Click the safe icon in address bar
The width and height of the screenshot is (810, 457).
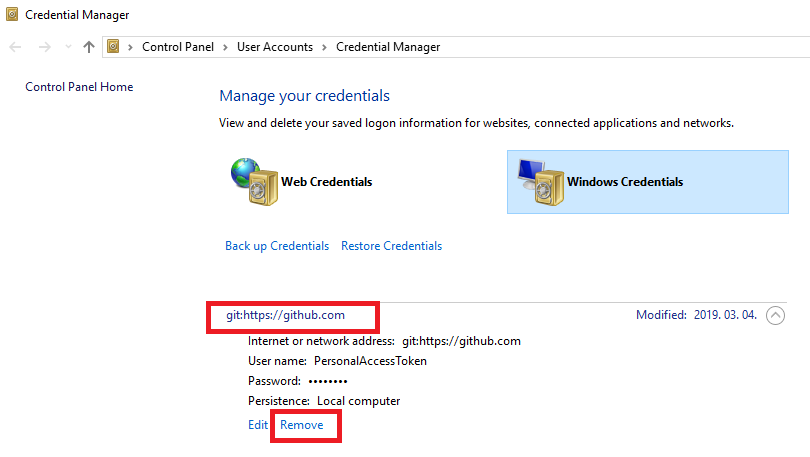[x=114, y=47]
